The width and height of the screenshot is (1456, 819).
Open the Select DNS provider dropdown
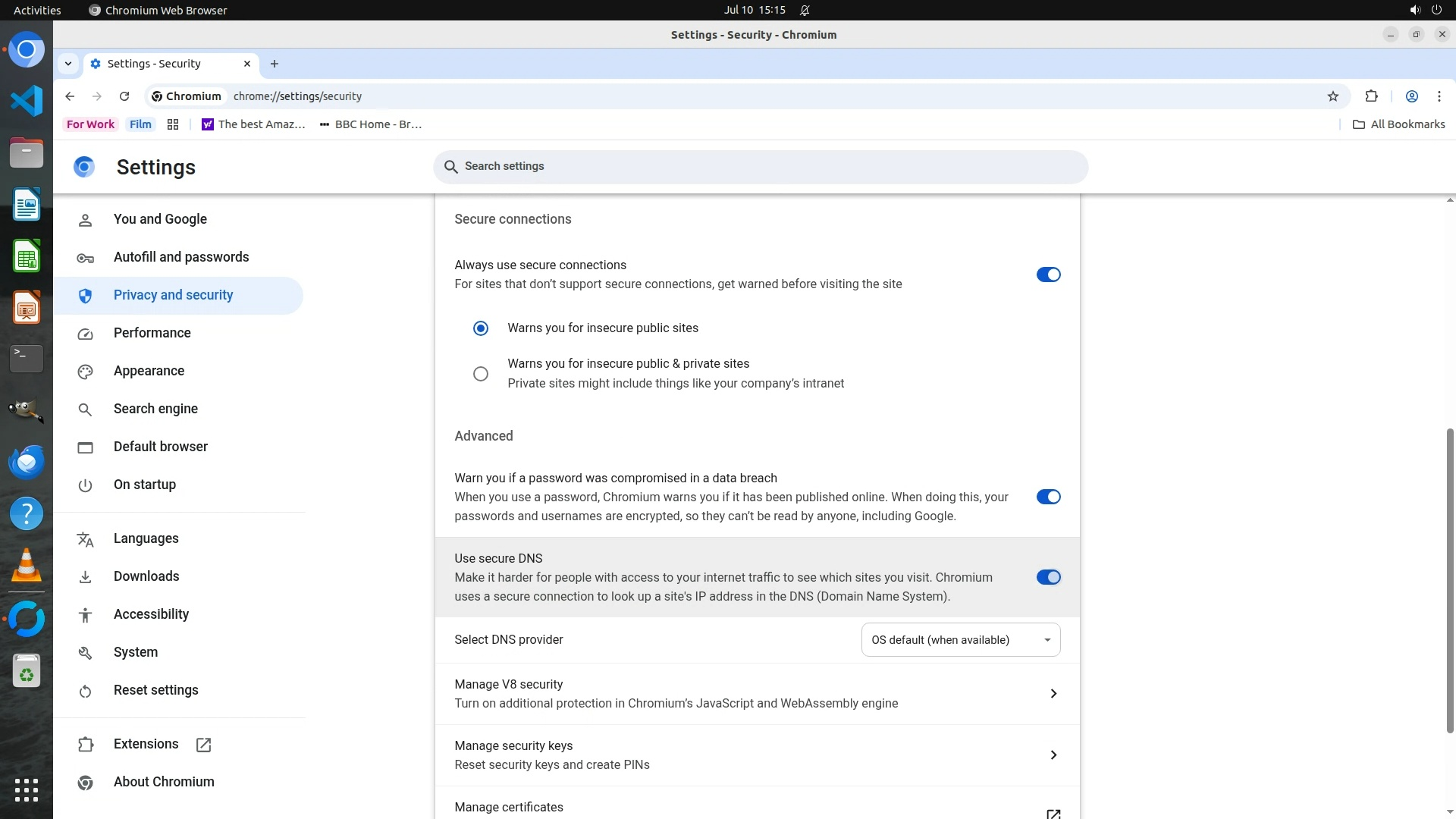[x=960, y=640]
